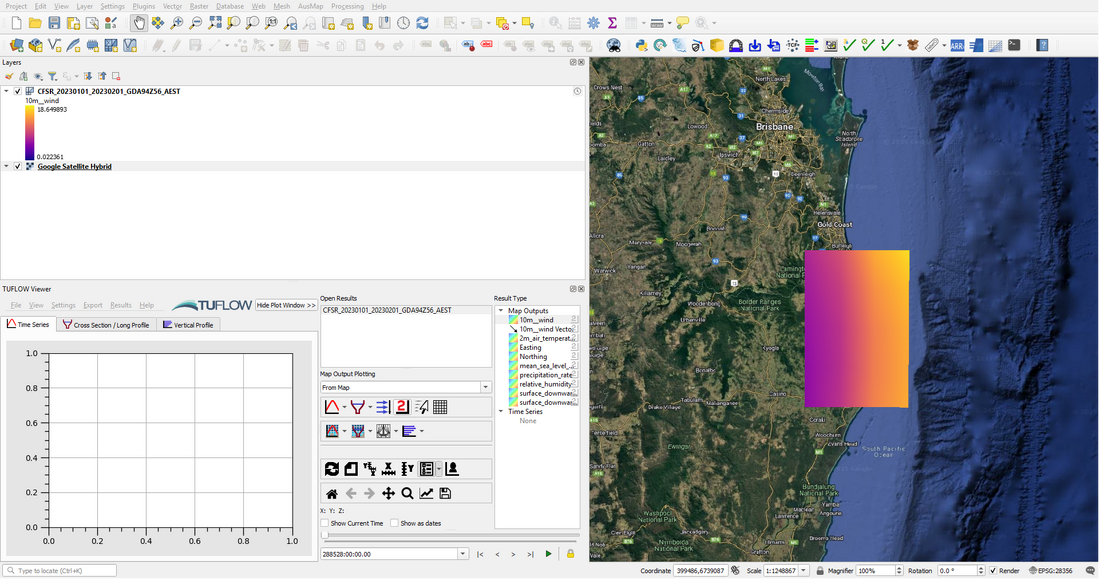Switch to Cross Section / Long Profile tab
The image size is (1100, 580).
(x=105, y=324)
